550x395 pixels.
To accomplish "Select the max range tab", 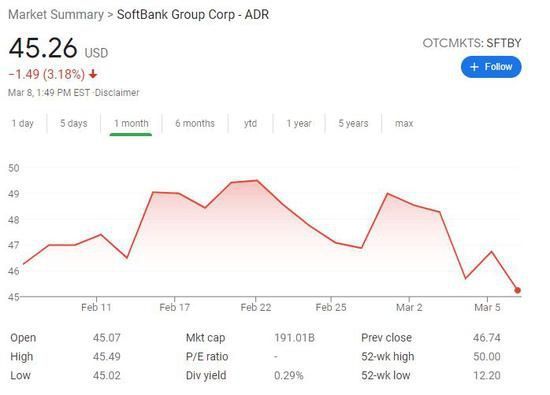I will pyautogui.click(x=404, y=123).
